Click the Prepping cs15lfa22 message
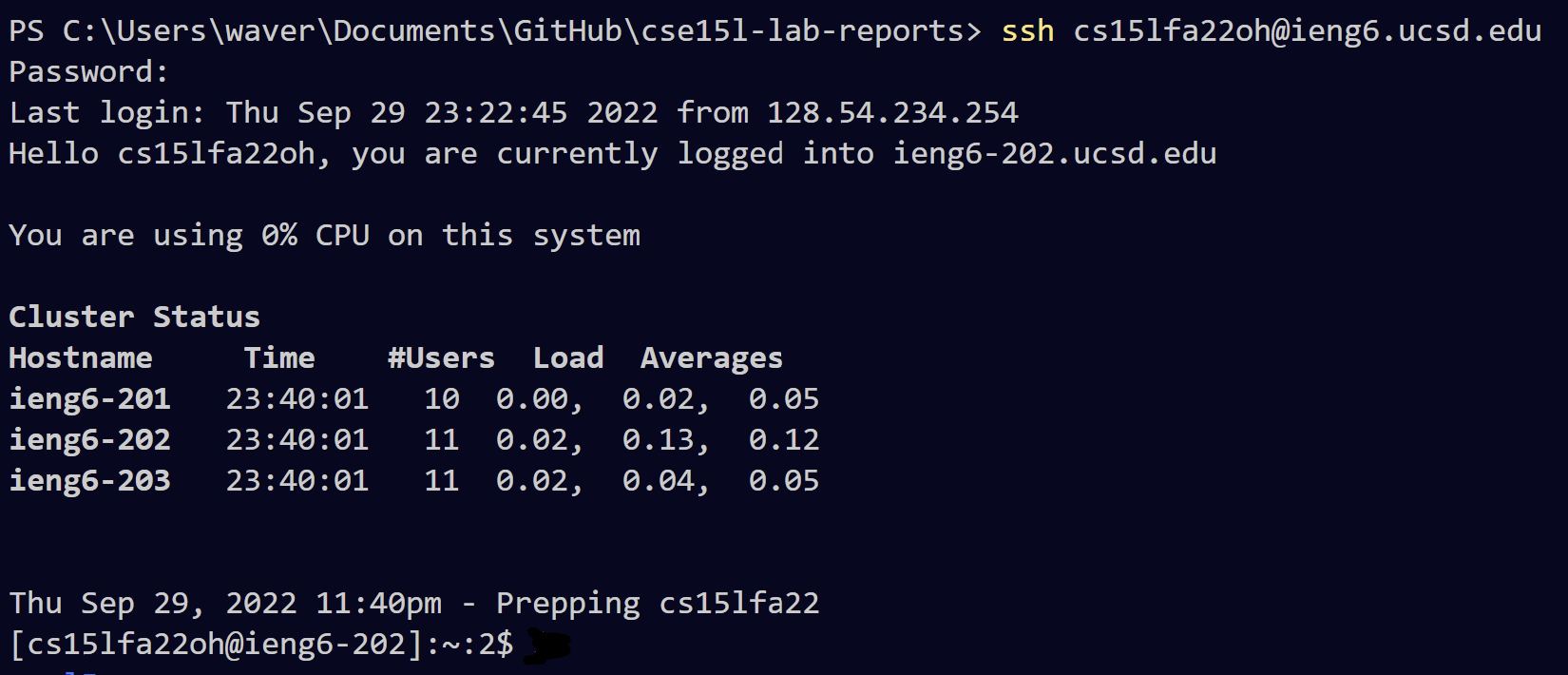The width and height of the screenshot is (1568, 675). pyautogui.click(x=658, y=604)
